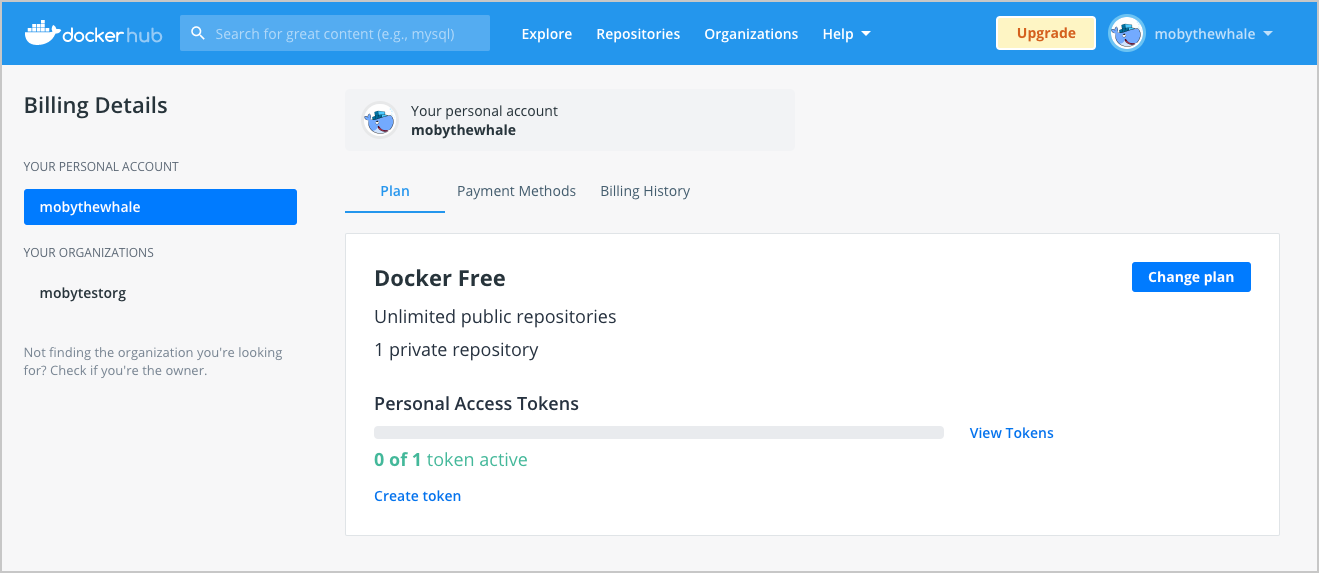Open the Explore page
Image resolution: width=1319 pixels, height=573 pixels.
click(x=547, y=34)
